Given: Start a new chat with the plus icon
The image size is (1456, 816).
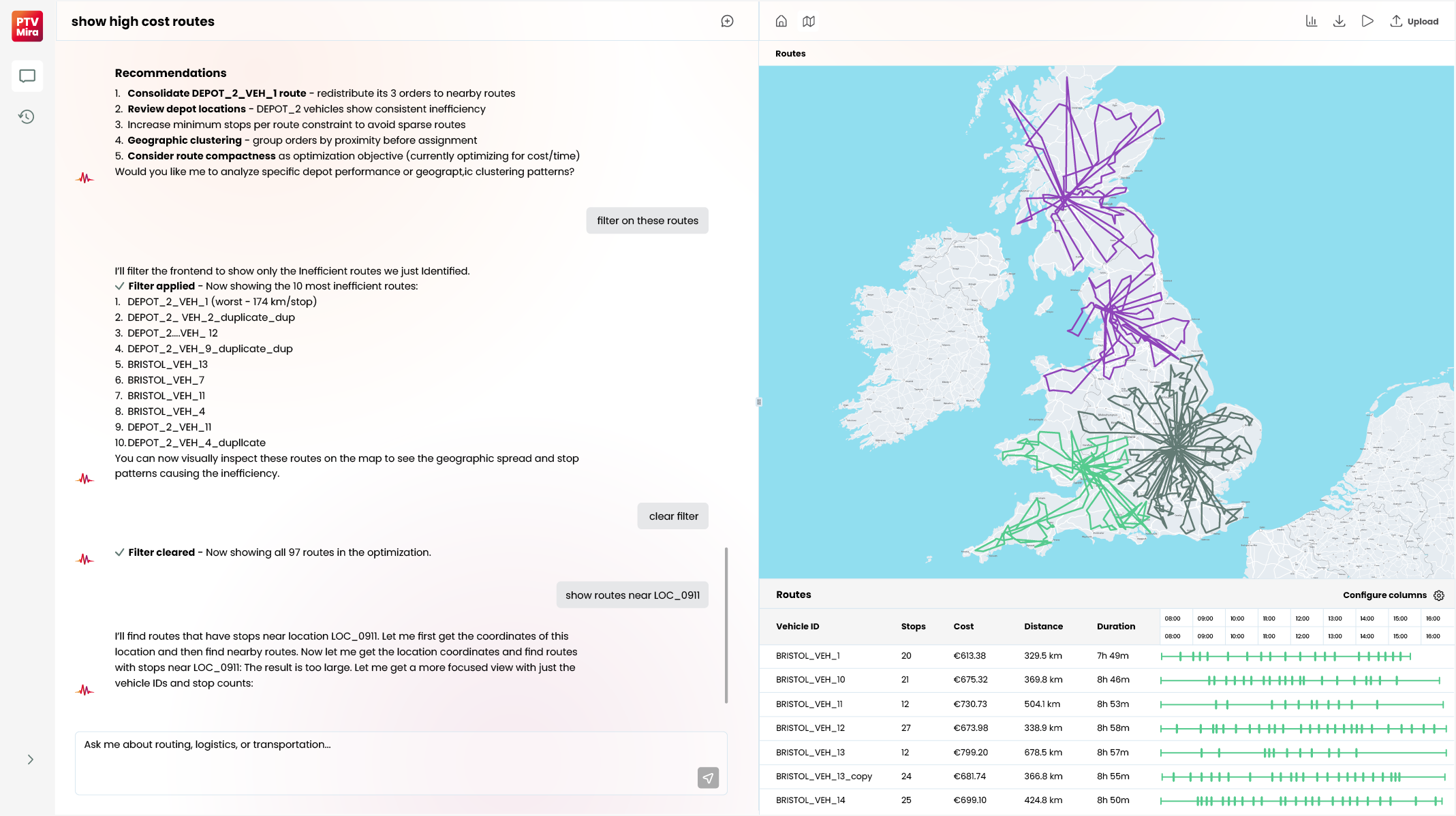Looking at the screenshot, I should pyautogui.click(x=726, y=21).
